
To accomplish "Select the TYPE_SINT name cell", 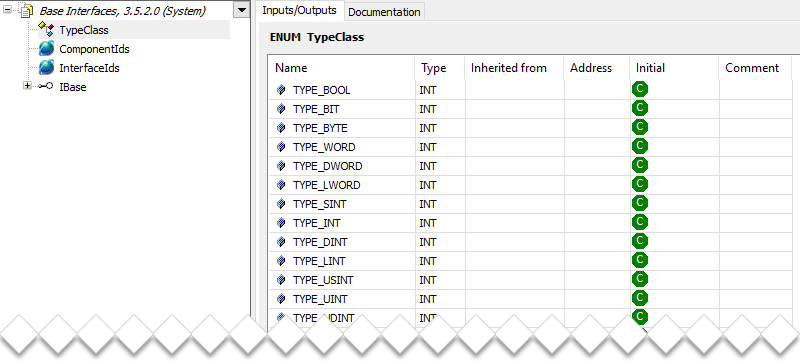I will coord(341,204).
